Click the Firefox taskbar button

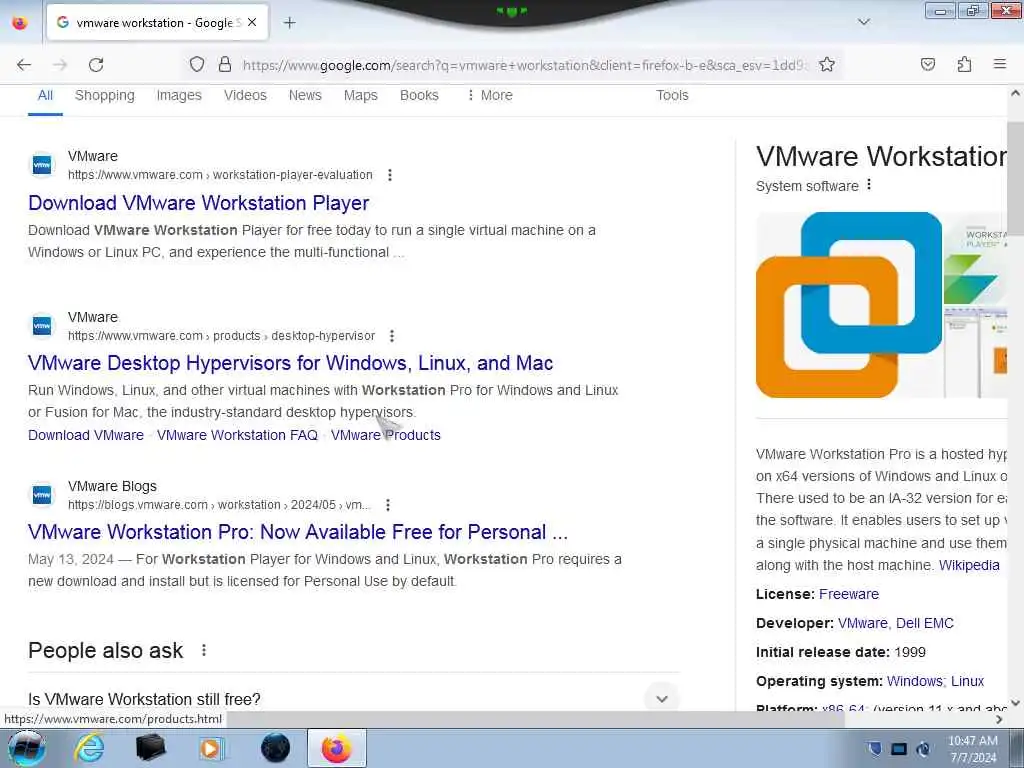[336, 748]
